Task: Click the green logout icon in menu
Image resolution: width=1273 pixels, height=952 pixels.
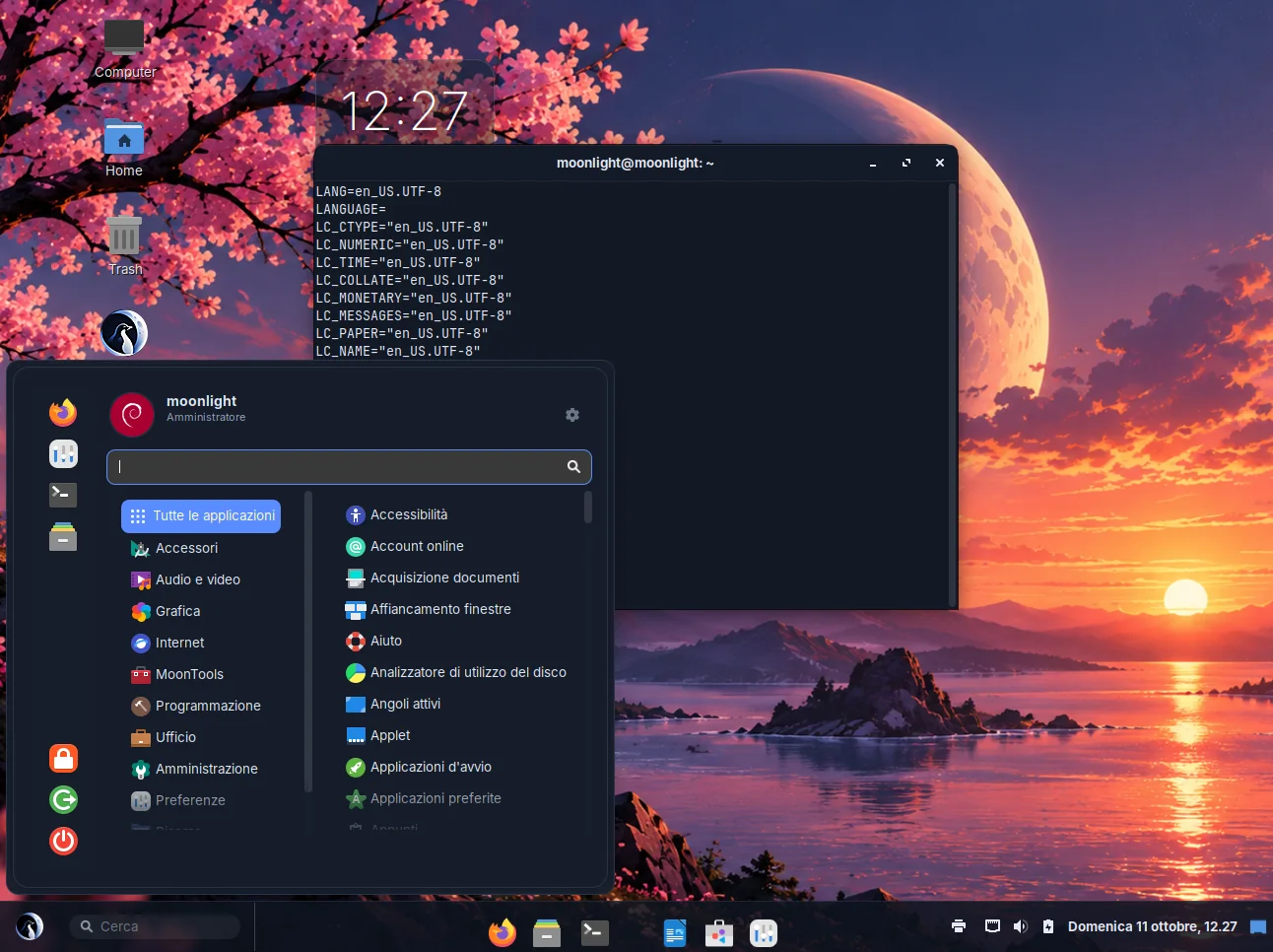Action: pos(63,799)
